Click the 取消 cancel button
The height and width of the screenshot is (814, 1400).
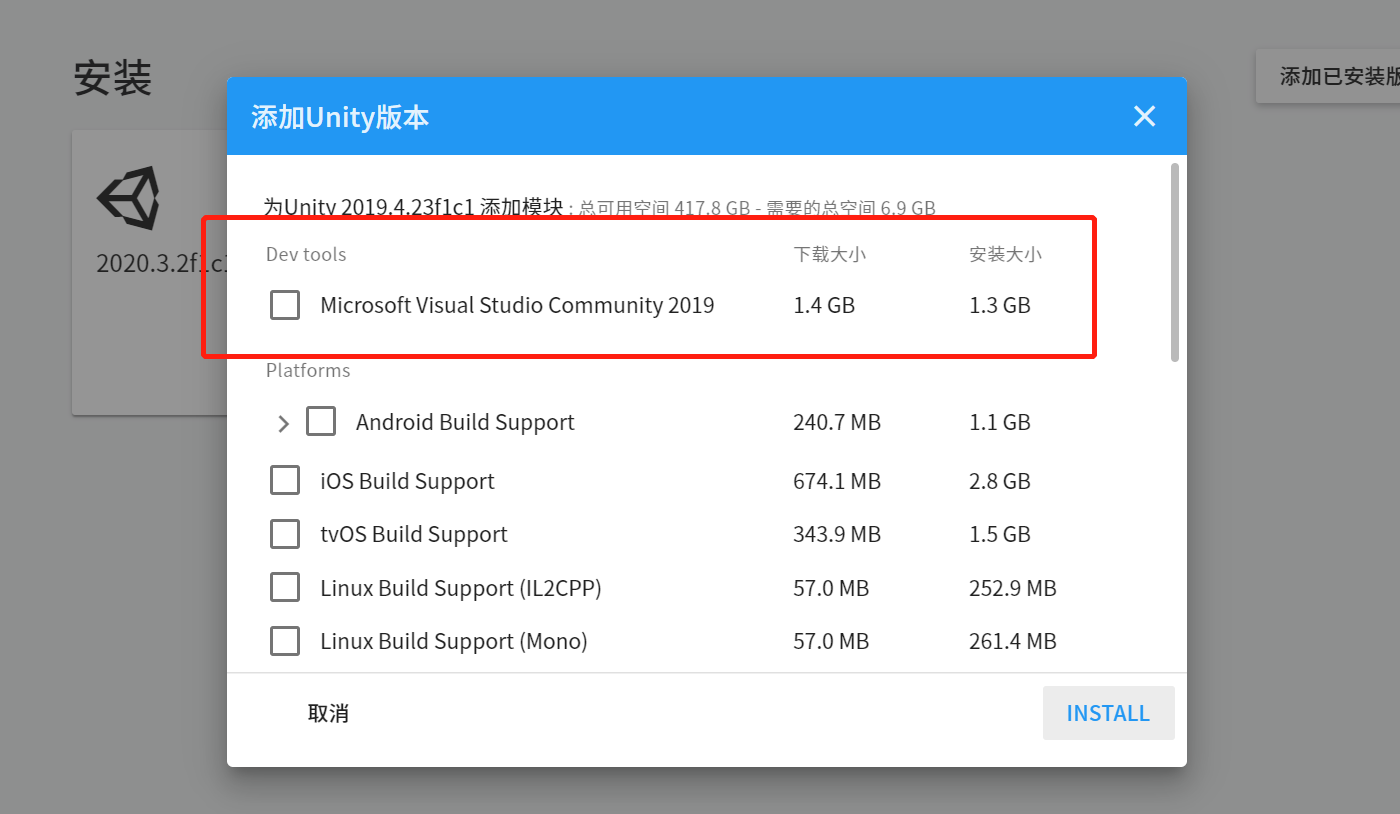328,713
